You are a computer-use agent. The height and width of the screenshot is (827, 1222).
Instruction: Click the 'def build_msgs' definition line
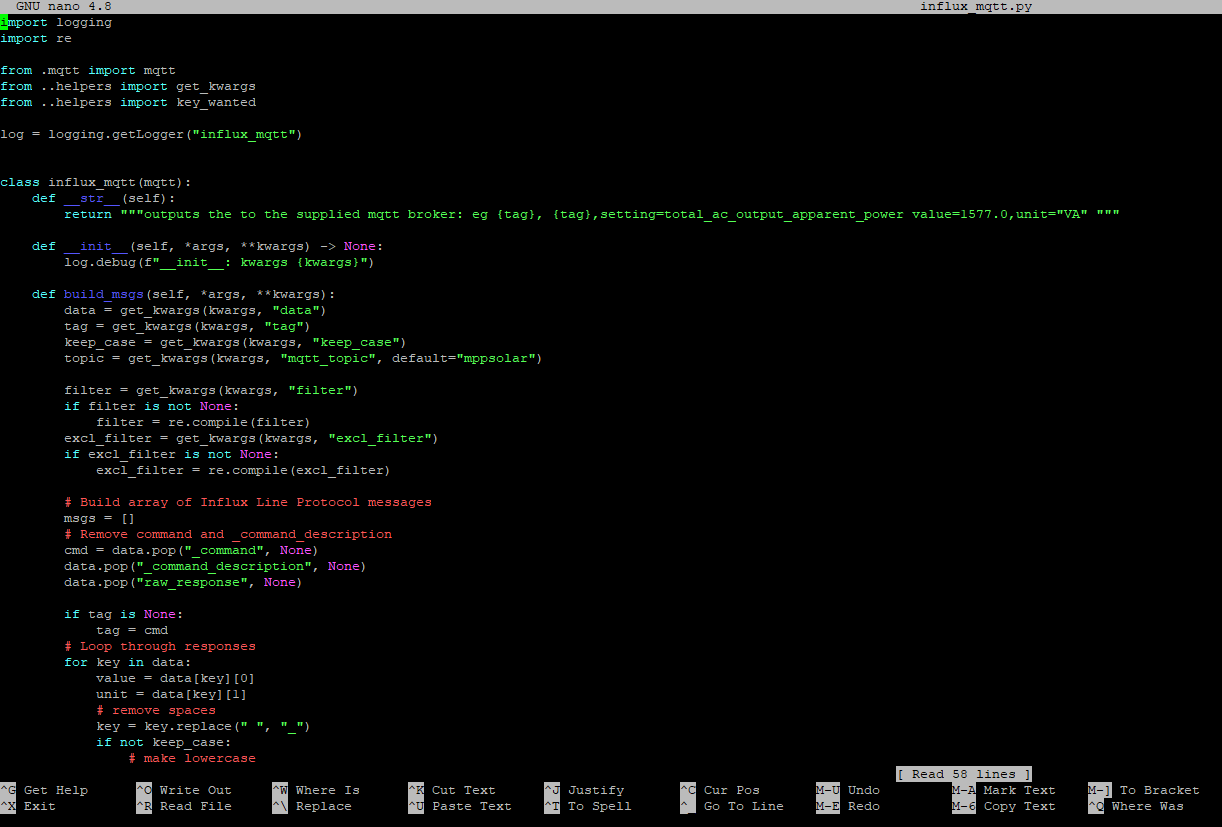coord(184,294)
